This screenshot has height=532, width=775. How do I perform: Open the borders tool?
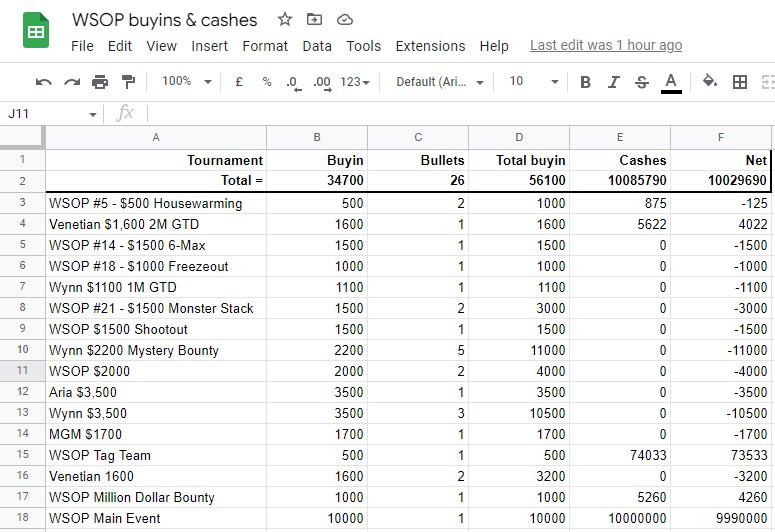coord(740,82)
